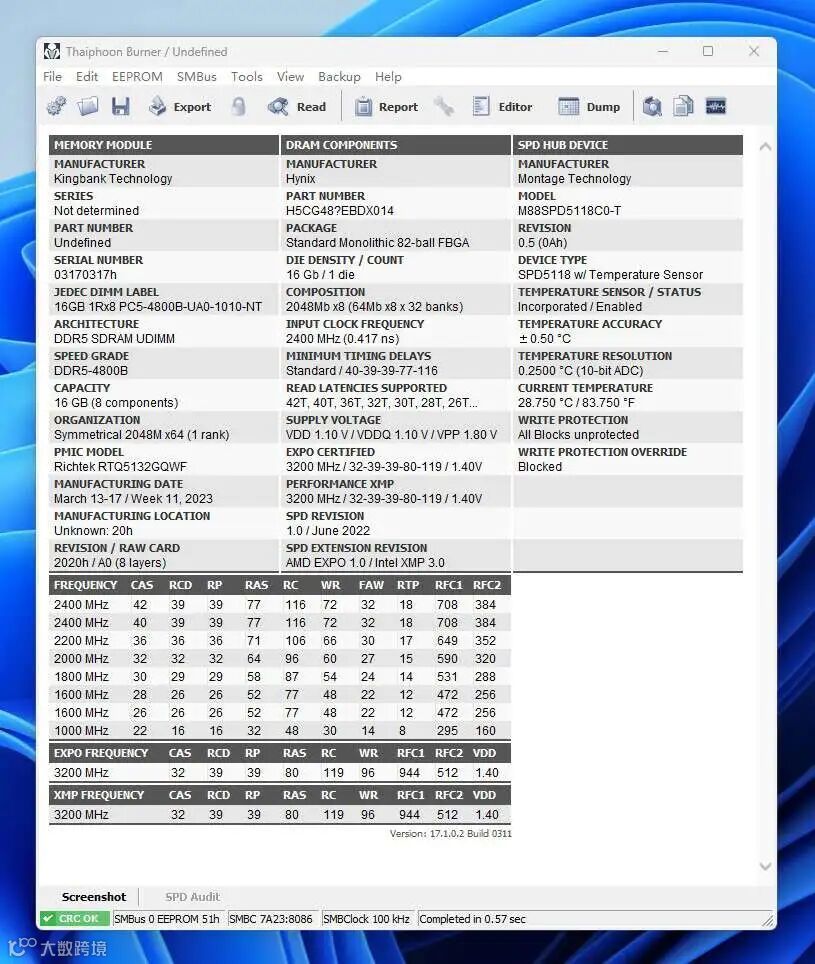Open the View menu

tap(290, 77)
